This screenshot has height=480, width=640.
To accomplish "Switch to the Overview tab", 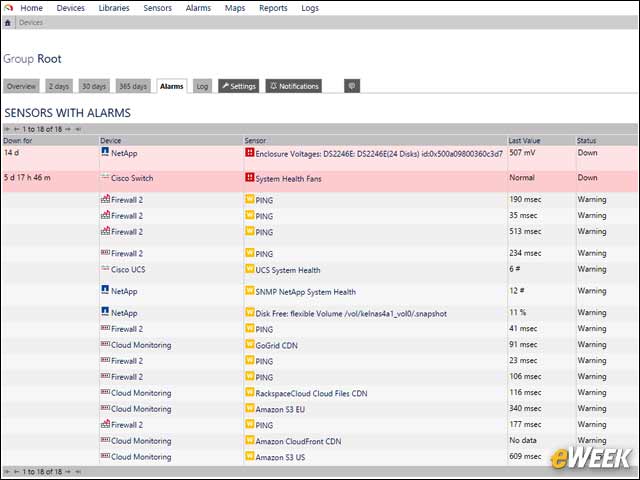I will click(21, 86).
